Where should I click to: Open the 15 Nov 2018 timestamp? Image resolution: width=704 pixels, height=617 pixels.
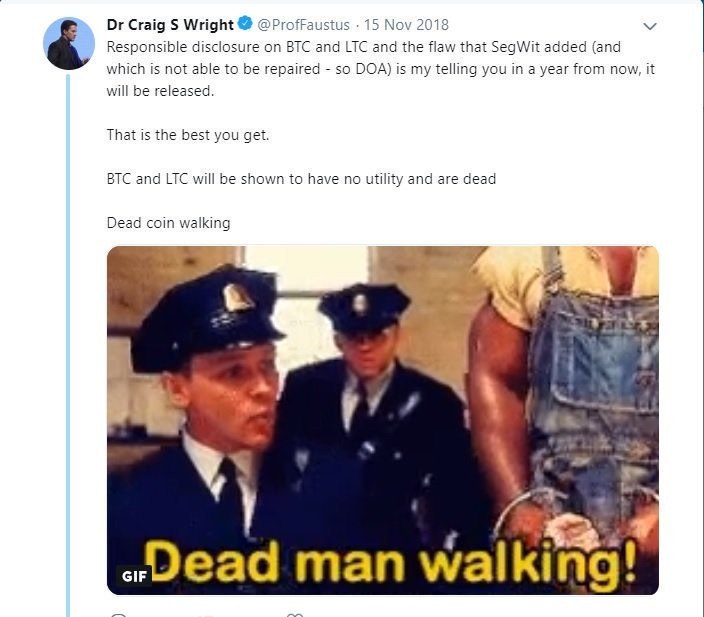406,25
